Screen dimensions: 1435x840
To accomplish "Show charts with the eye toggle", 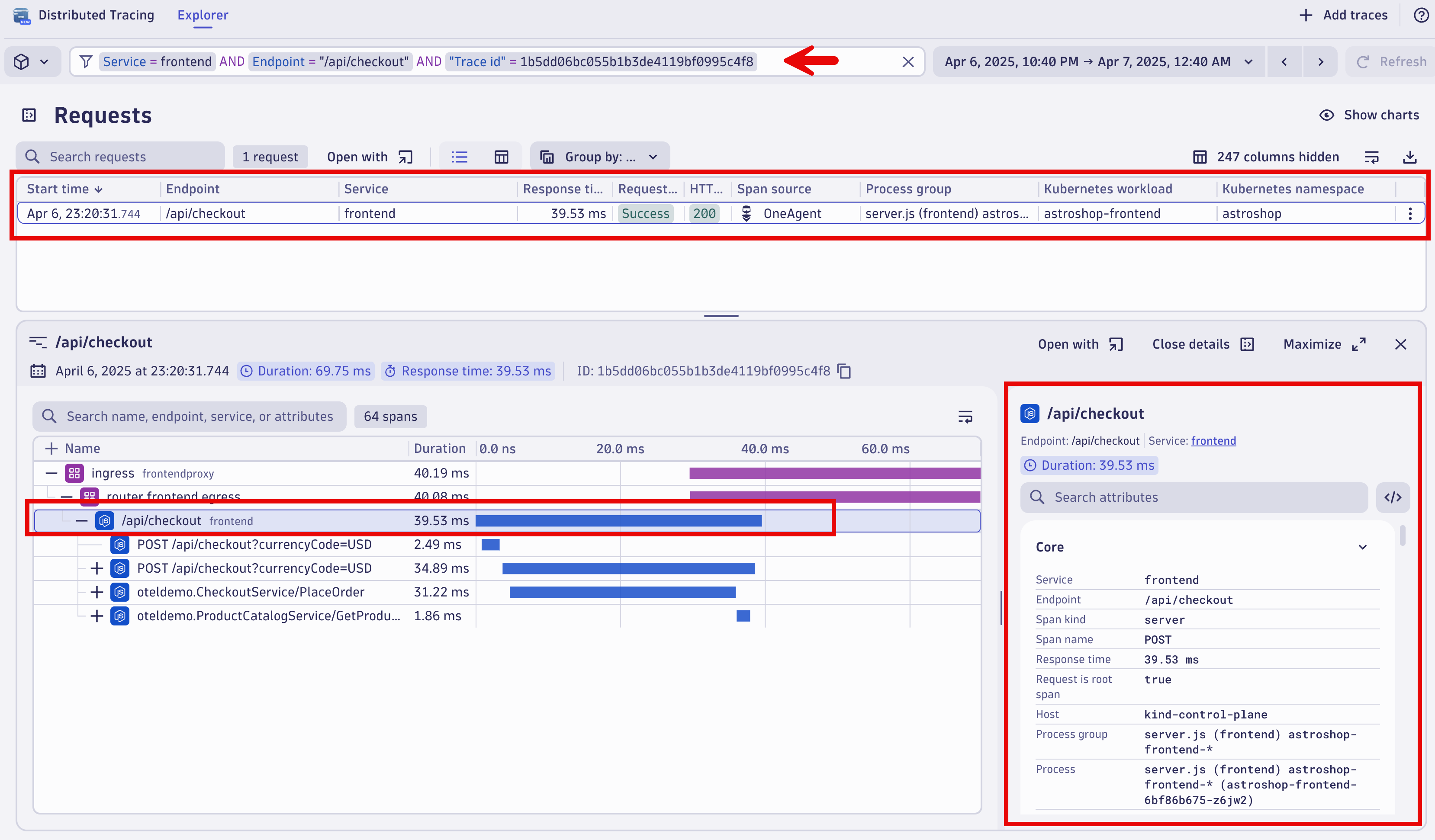I will (x=1370, y=115).
